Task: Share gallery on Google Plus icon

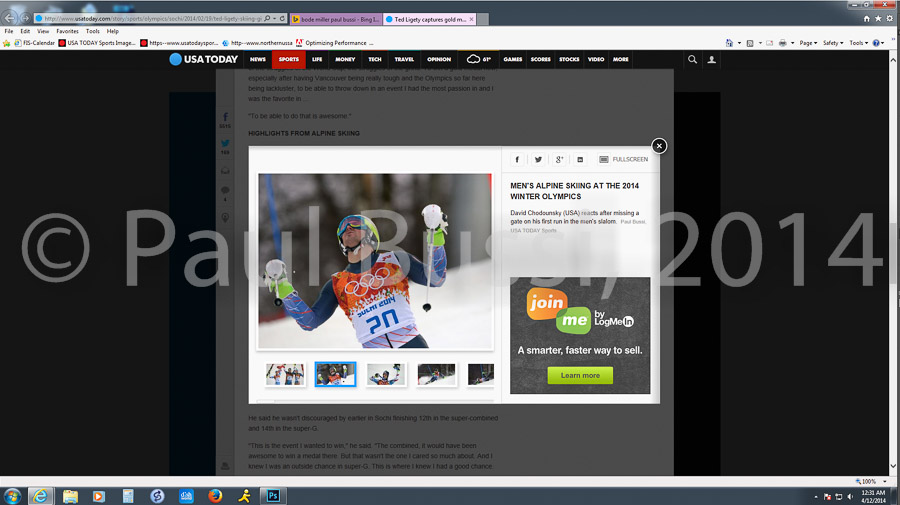Action: tap(559, 160)
